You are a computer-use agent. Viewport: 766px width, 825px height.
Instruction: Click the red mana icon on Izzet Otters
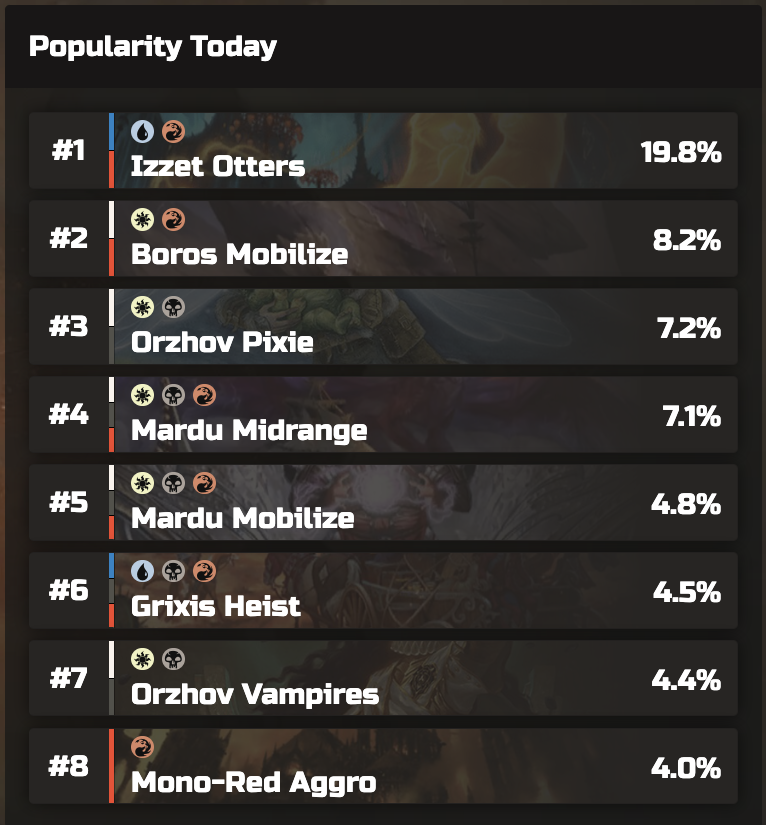coord(173,132)
